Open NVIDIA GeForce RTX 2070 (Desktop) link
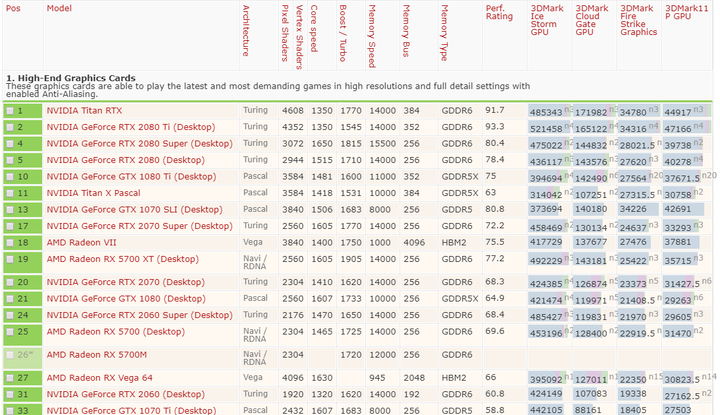Screen dimensions: 720x415 tap(125, 282)
